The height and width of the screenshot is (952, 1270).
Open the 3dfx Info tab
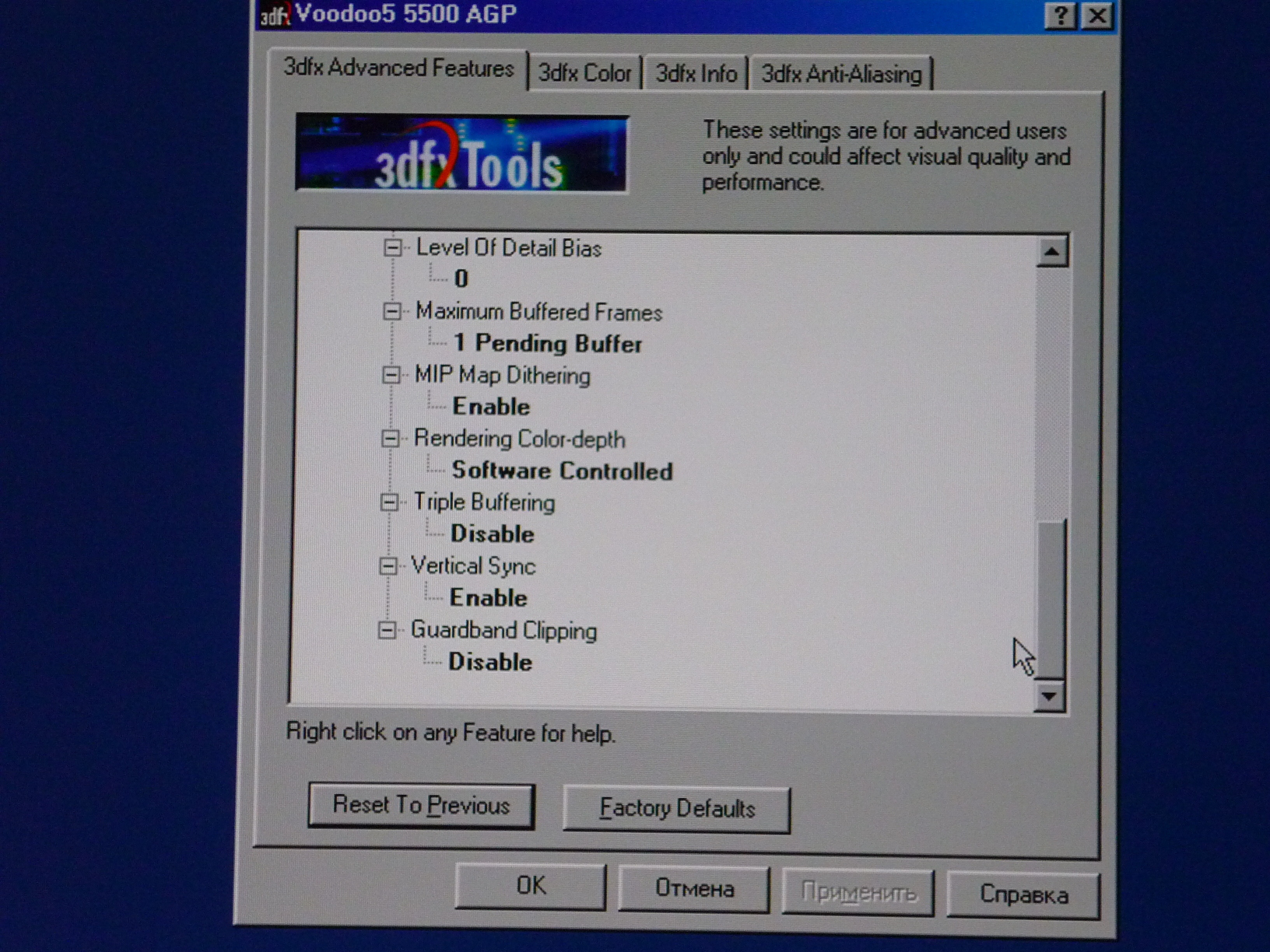pyautogui.click(x=696, y=74)
